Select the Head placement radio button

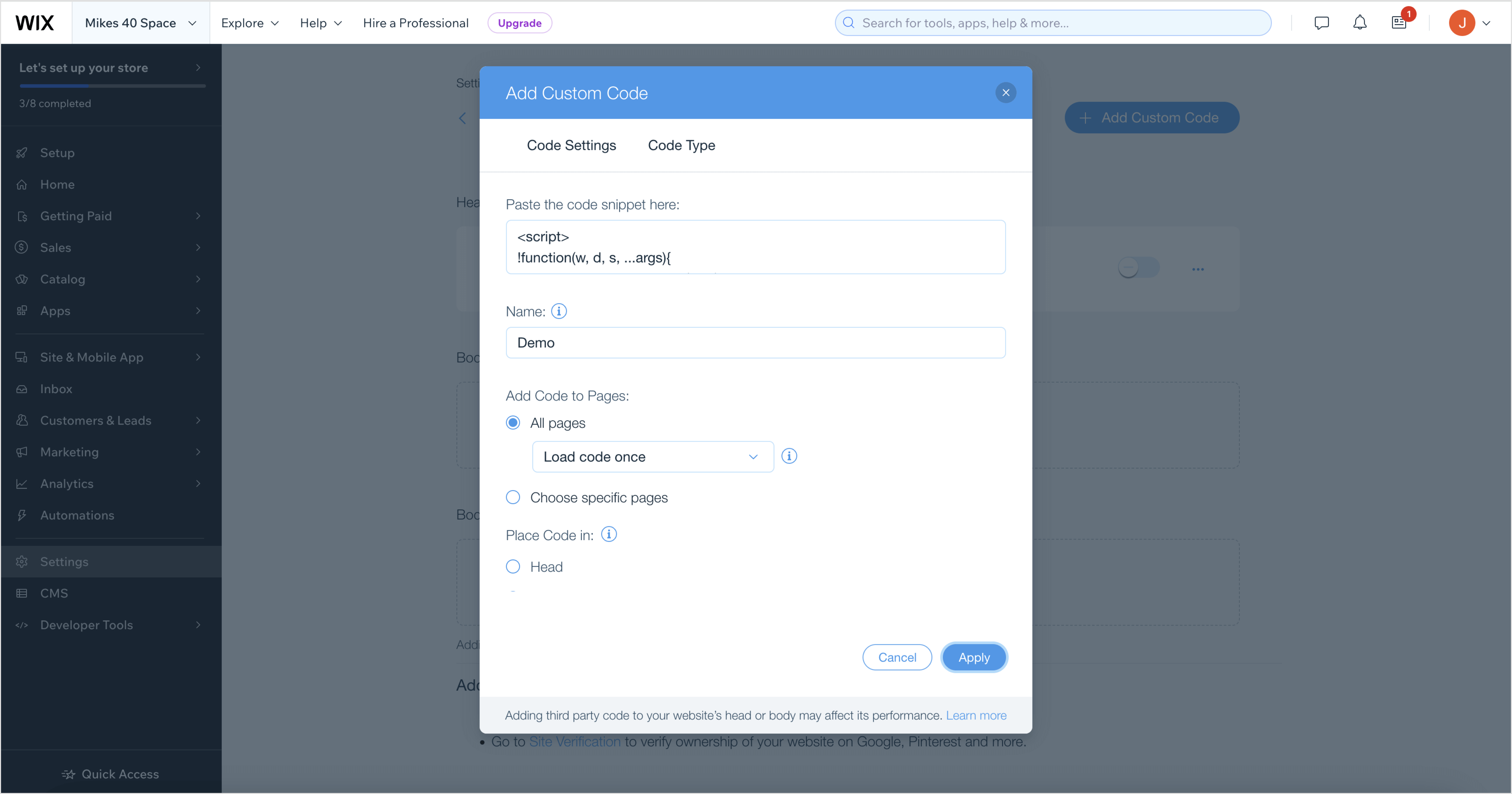[513, 567]
